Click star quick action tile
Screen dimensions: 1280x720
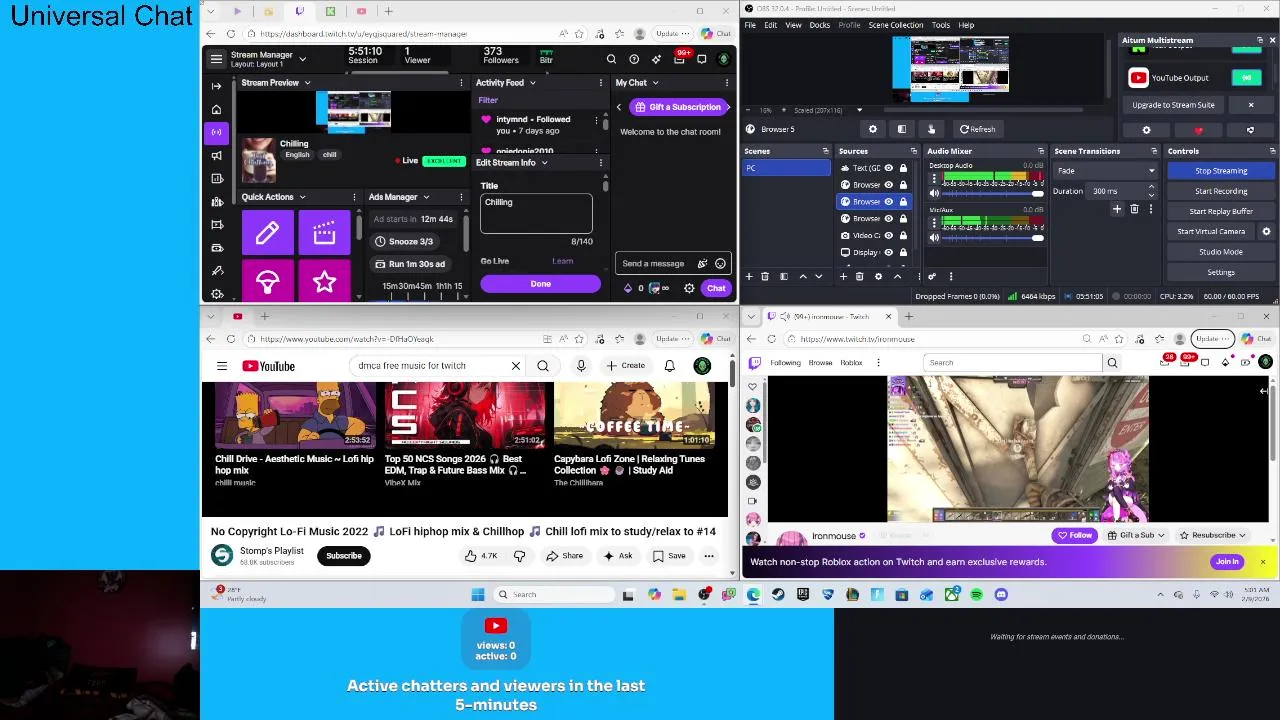[324, 282]
